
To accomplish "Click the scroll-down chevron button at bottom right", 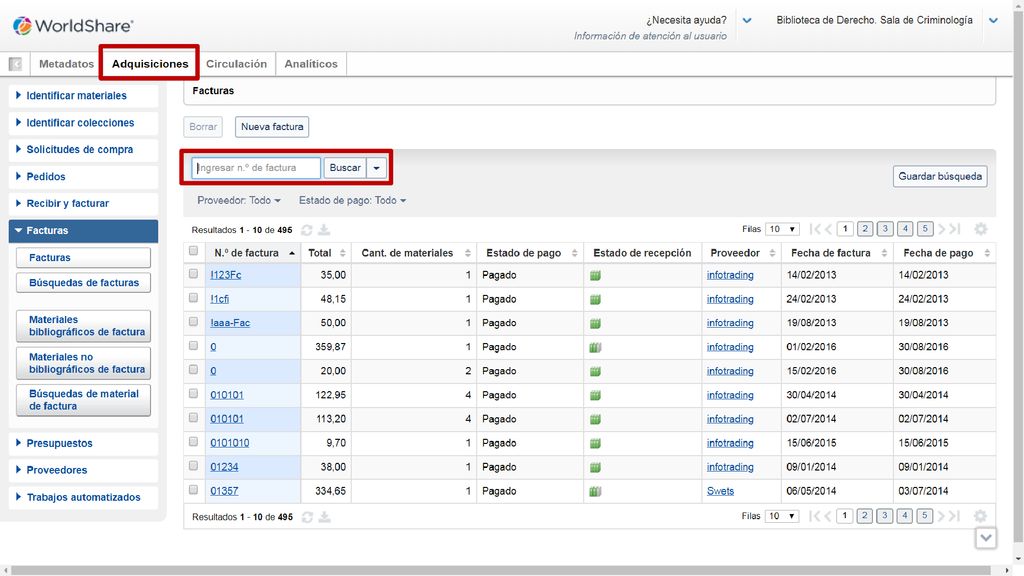I will [x=985, y=538].
